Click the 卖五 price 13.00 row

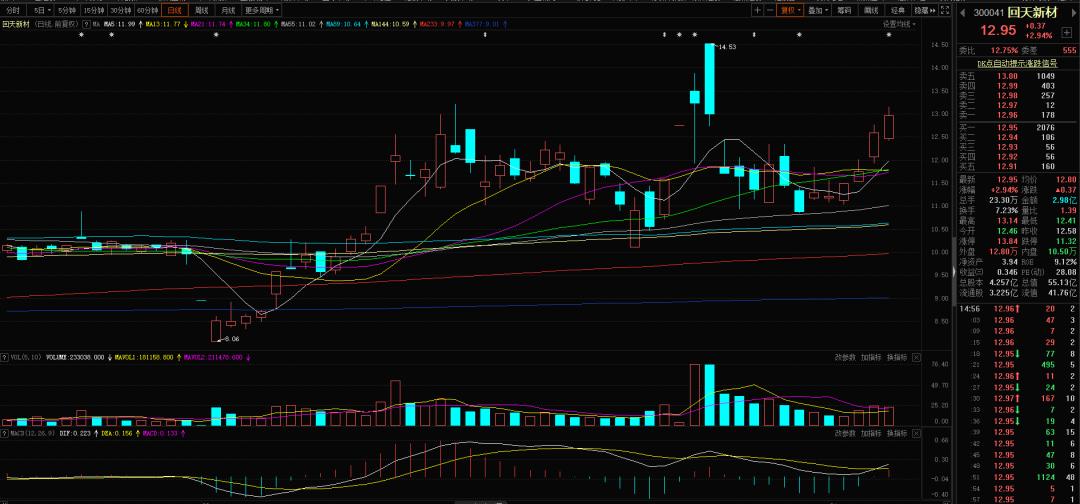click(1017, 76)
